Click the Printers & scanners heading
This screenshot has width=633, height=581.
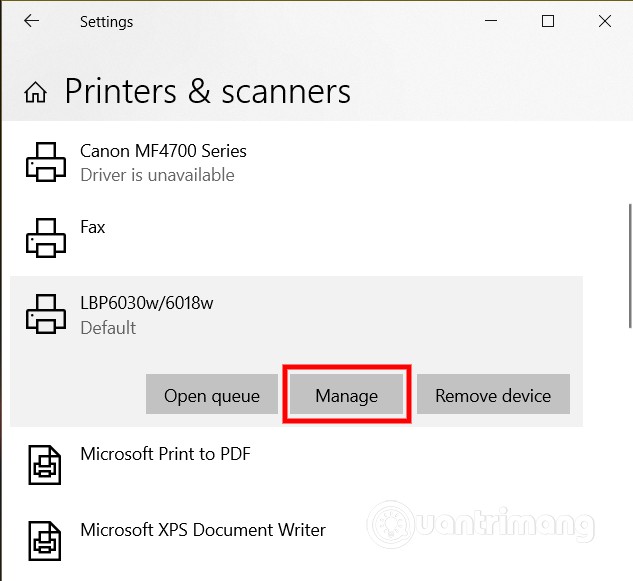coord(208,92)
